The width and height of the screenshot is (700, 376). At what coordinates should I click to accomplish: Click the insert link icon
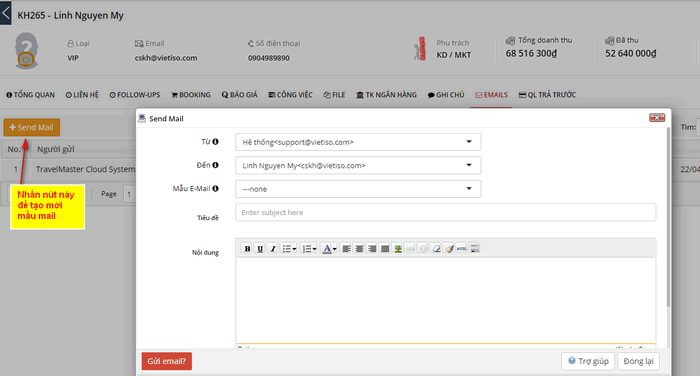pos(410,249)
